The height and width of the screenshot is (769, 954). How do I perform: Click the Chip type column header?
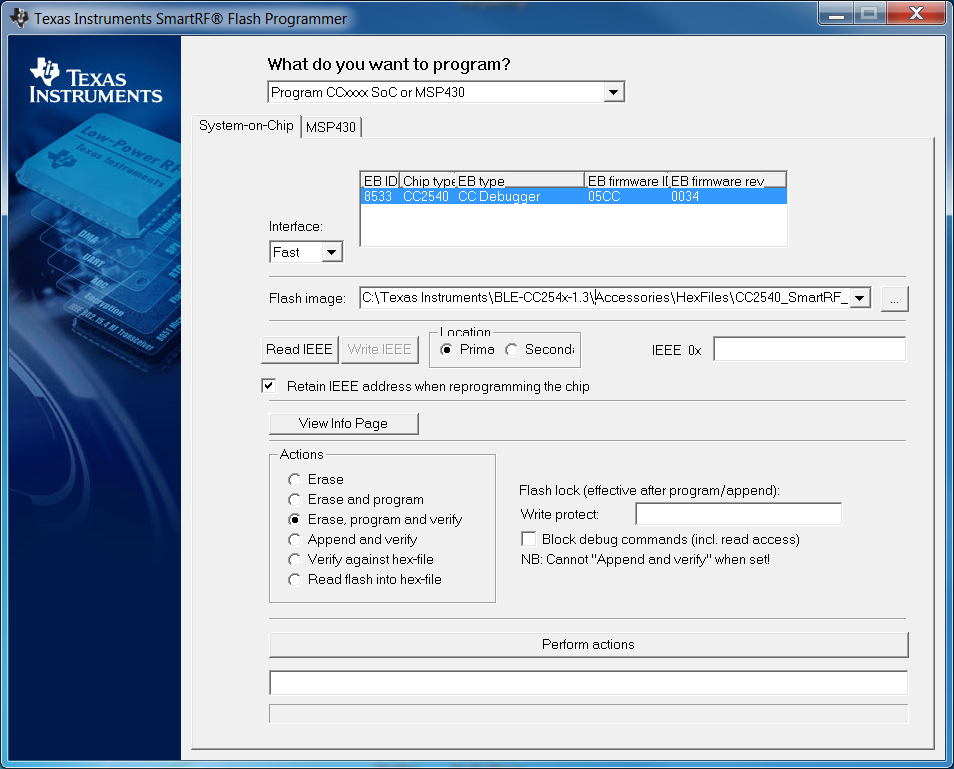(x=428, y=181)
